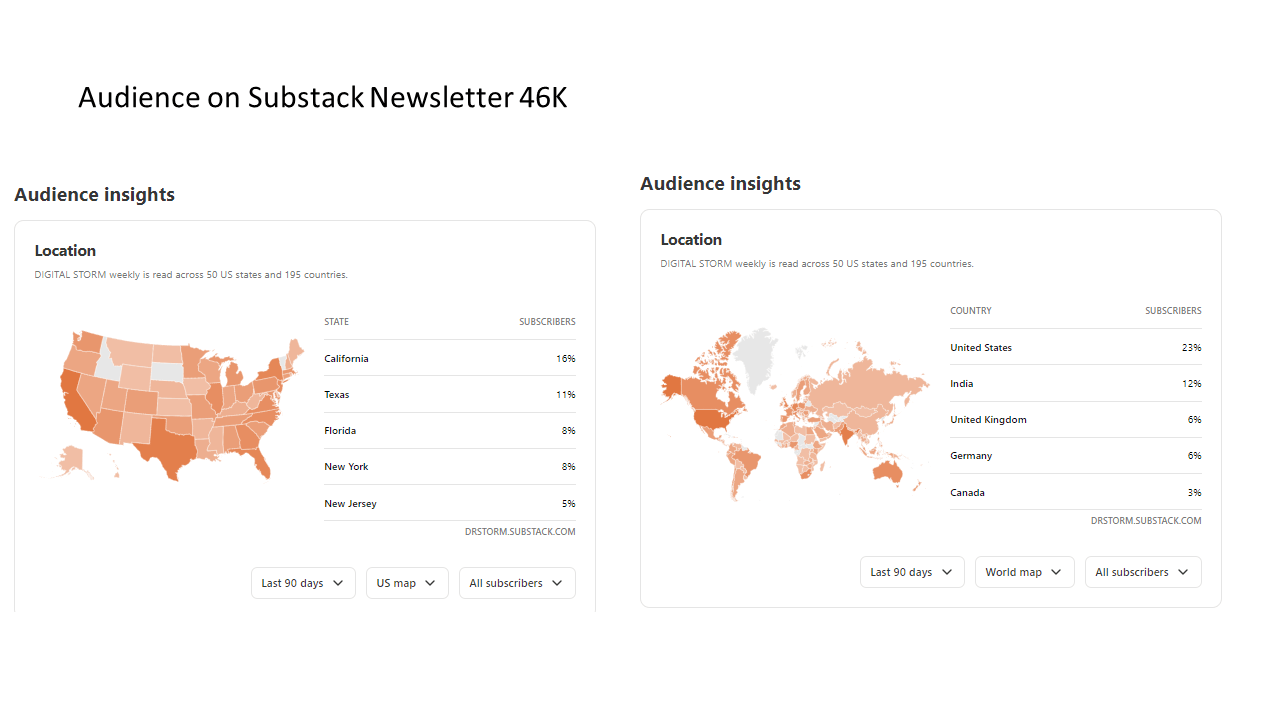Click the Canada row label

967,493
